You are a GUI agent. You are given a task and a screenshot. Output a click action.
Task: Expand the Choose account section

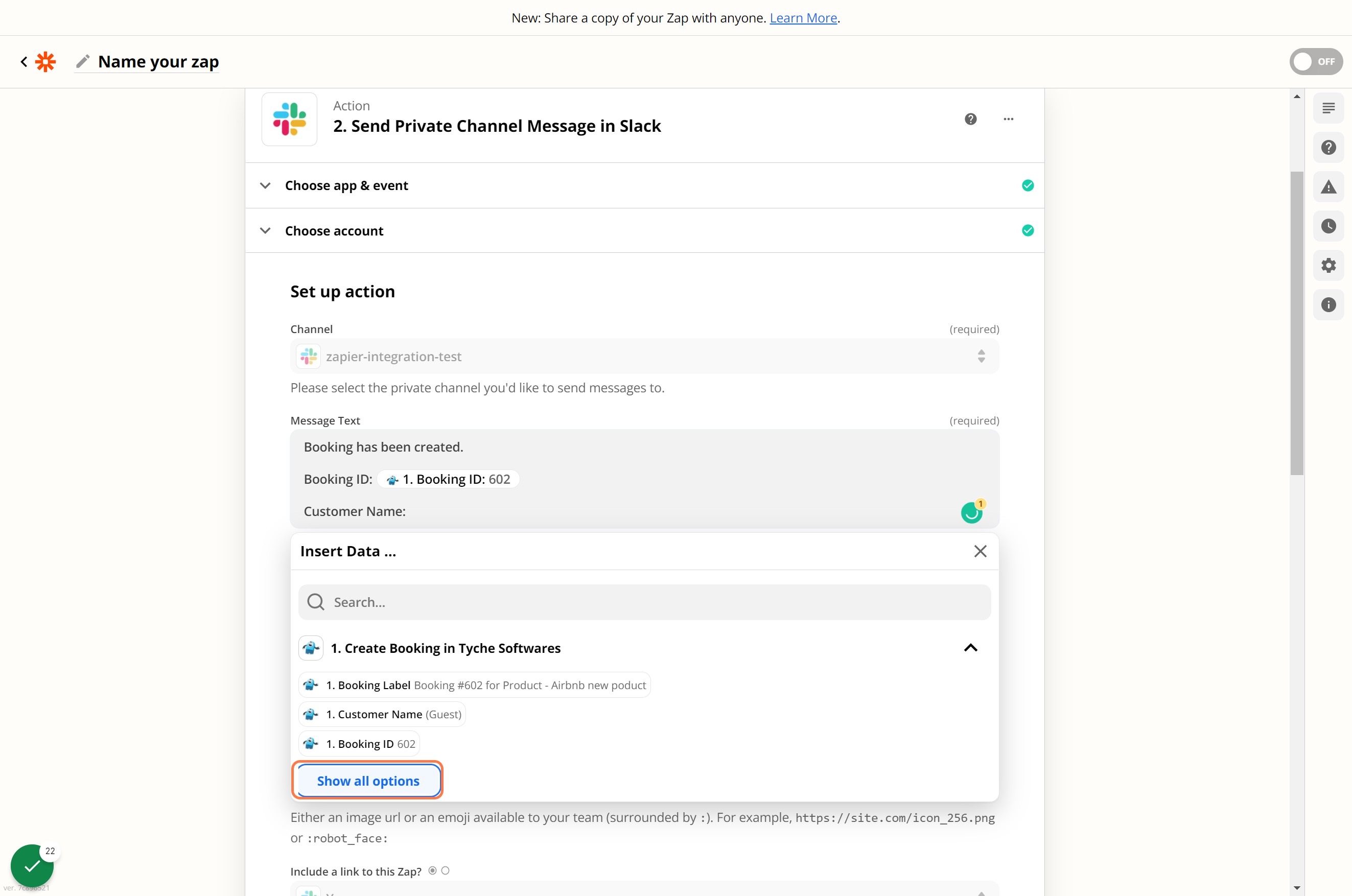click(644, 230)
